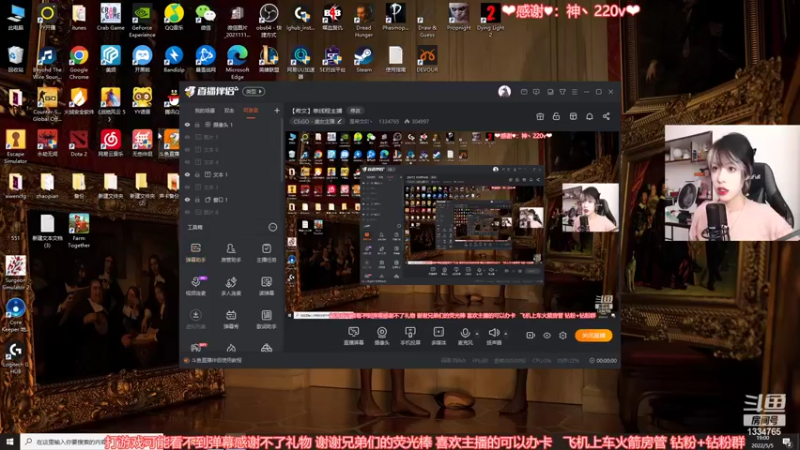
Task: Open the 弹幕秀 tool
Action: pyautogui.click(x=231, y=319)
